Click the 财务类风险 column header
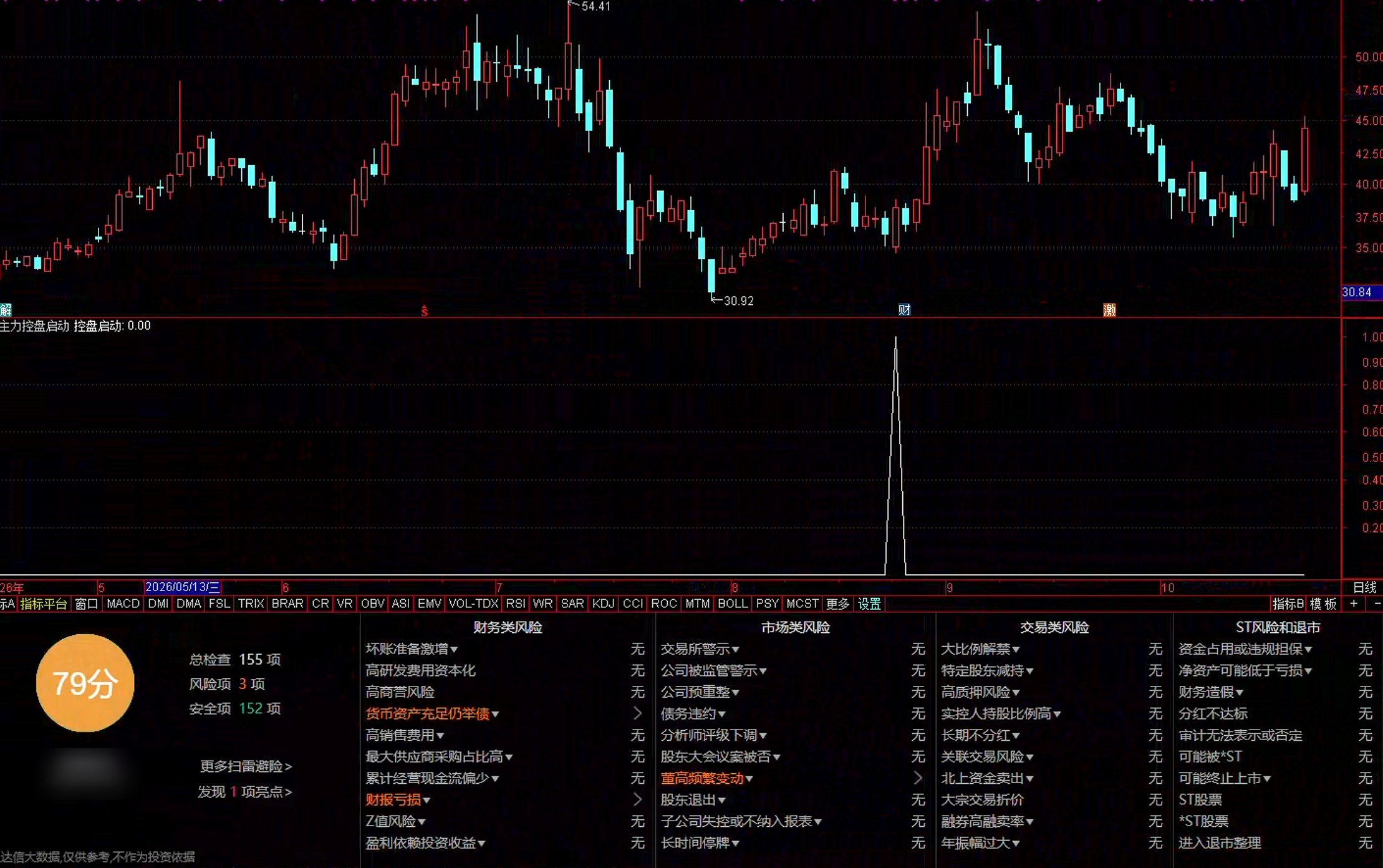This screenshot has width=1383, height=868. [x=508, y=627]
